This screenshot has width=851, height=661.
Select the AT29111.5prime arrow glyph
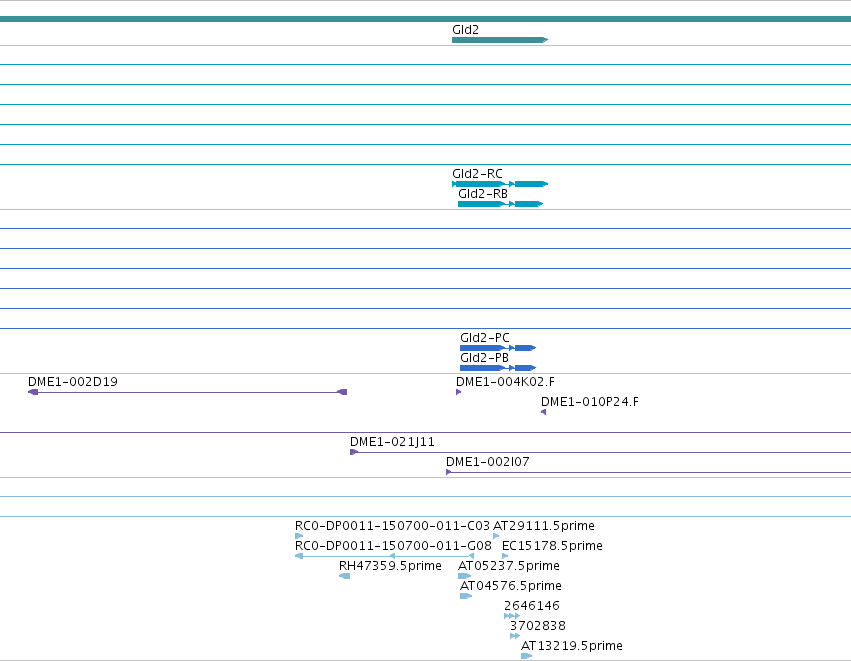coord(496,536)
